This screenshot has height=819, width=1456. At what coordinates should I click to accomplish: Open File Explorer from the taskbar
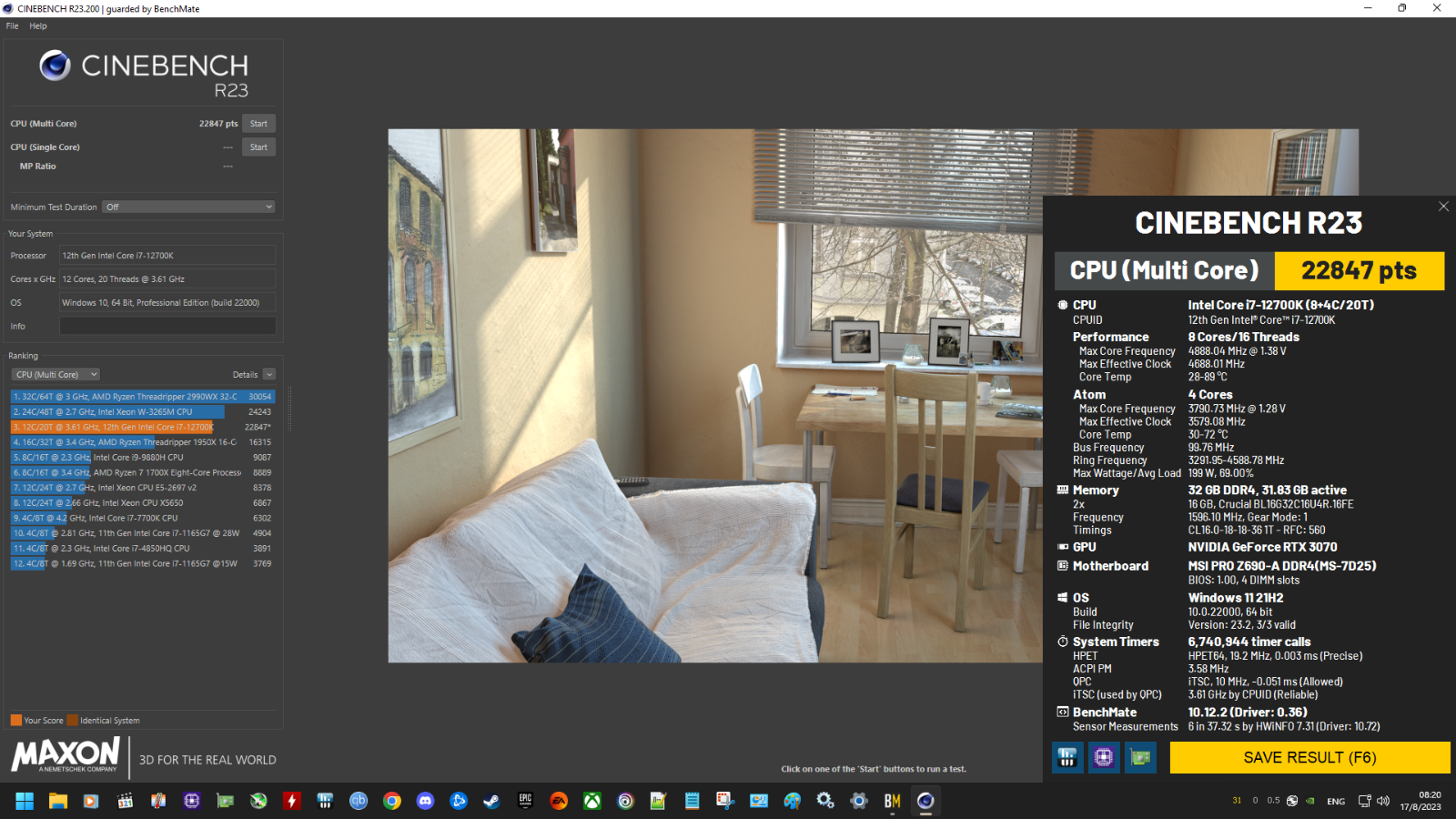[58, 801]
